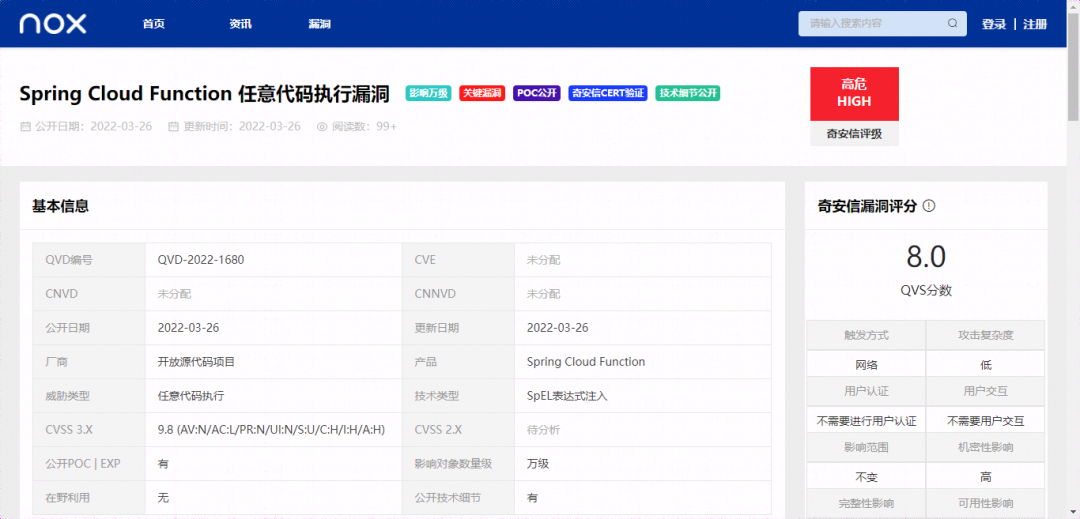Image resolution: width=1080 pixels, height=519 pixels.
Task: Click the QVS分数 label
Action: (926, 290)
